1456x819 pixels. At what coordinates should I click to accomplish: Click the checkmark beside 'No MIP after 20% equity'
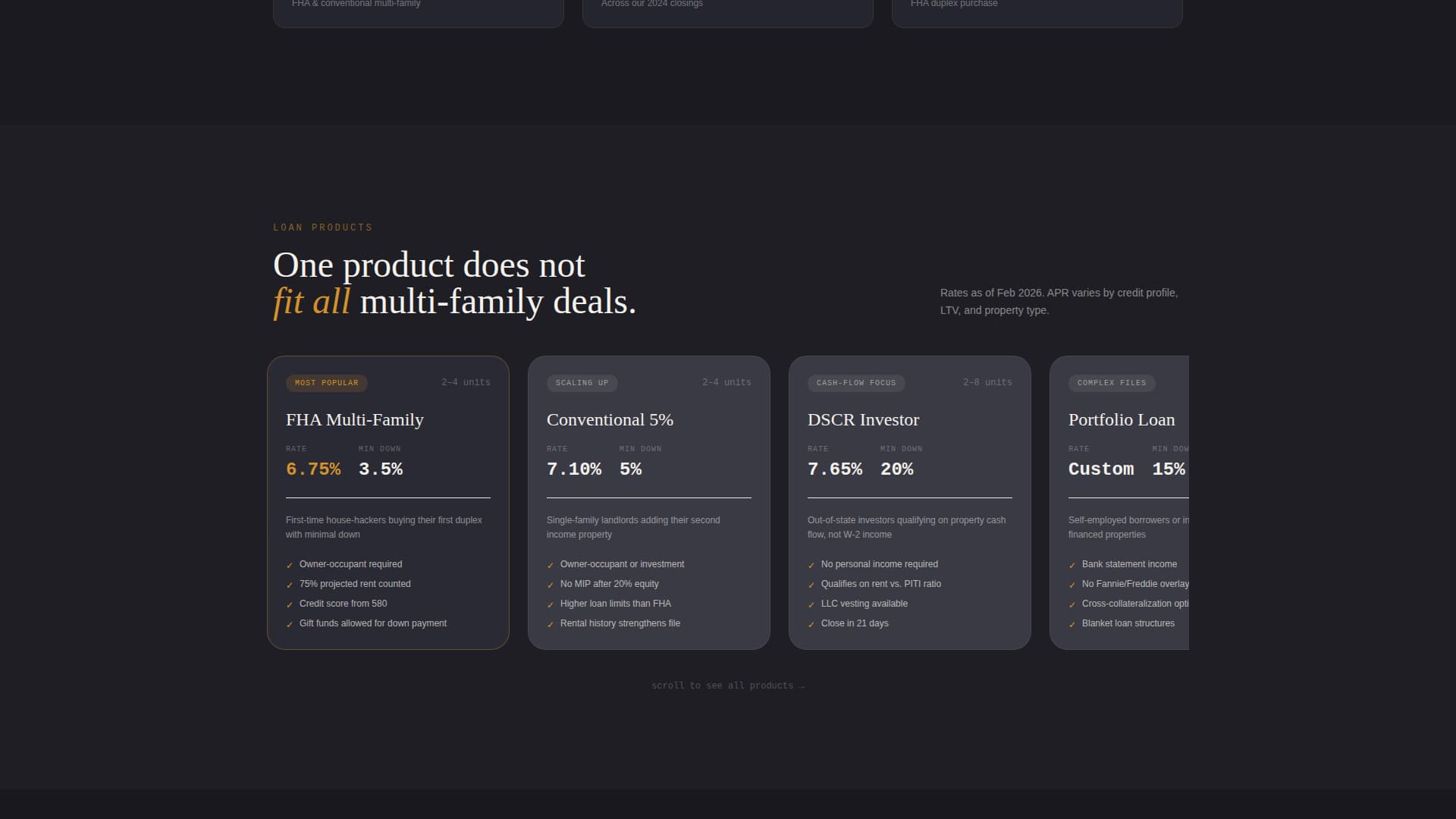click(x=551, y=584)
